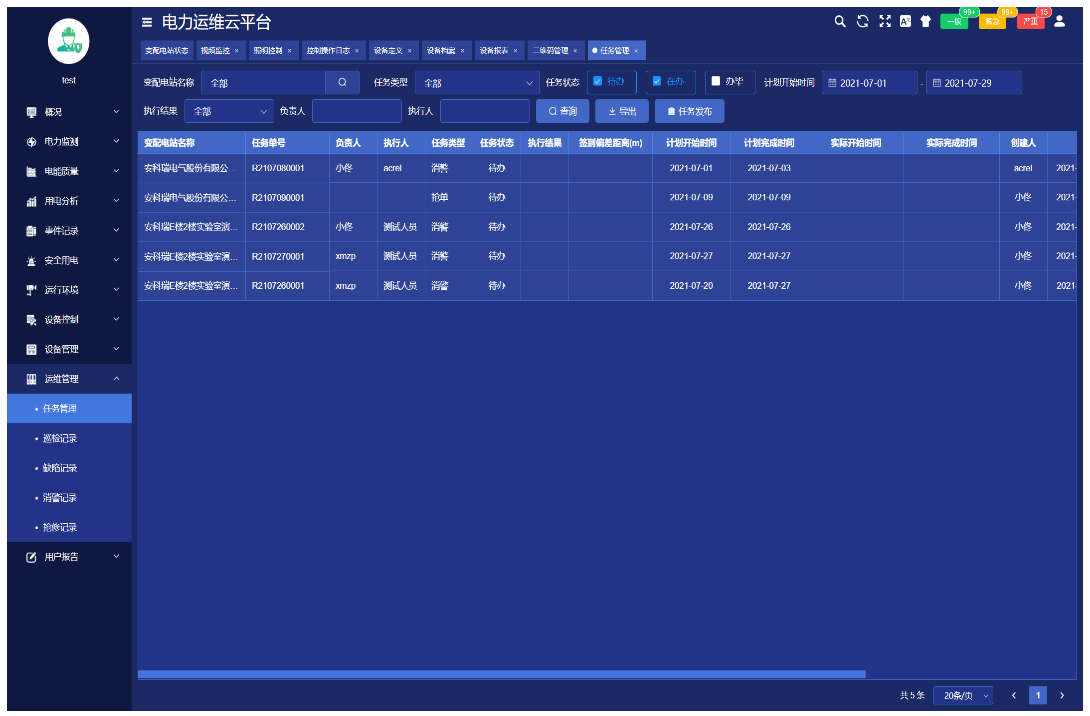Click the red 严重 alarm badge
The height and width of the screenshot is (716, 1090).
[x=1030, y=21]
